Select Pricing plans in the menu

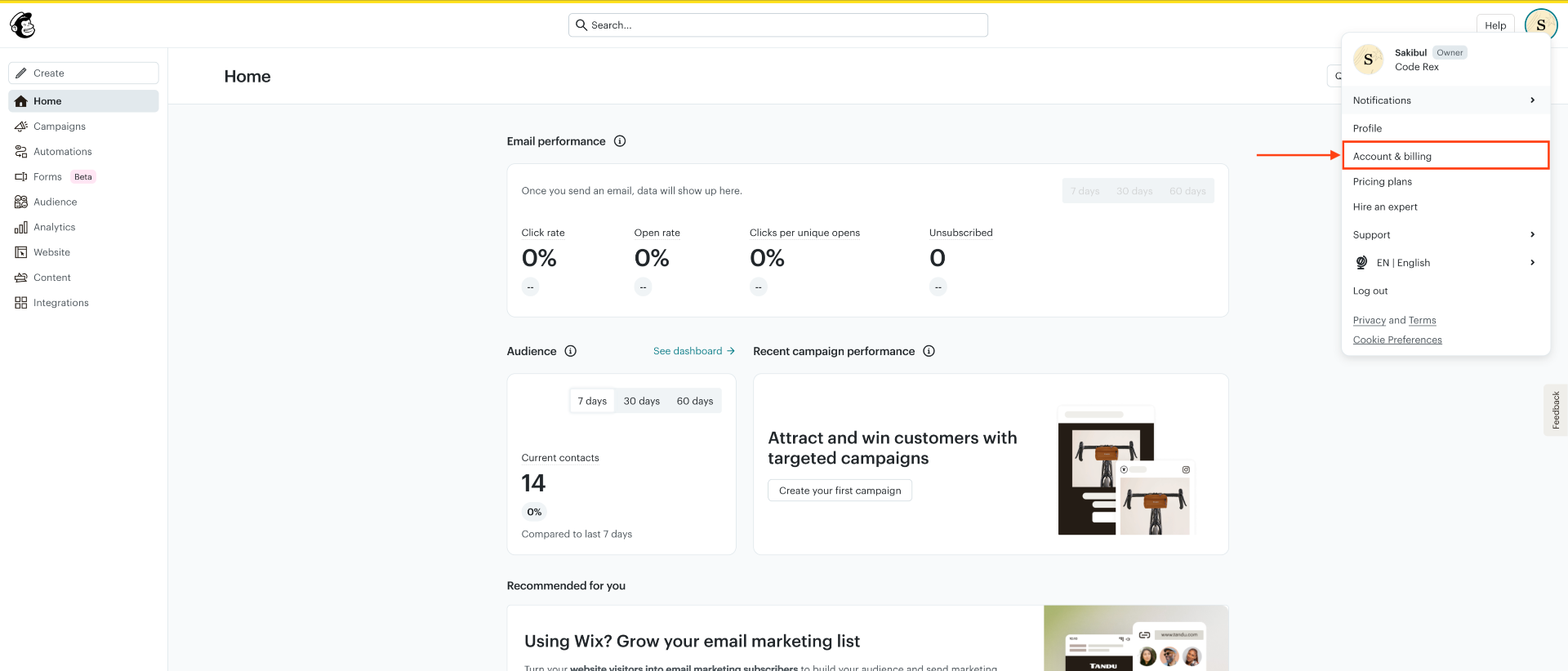pyautogui.click(x=1445, y=181)
